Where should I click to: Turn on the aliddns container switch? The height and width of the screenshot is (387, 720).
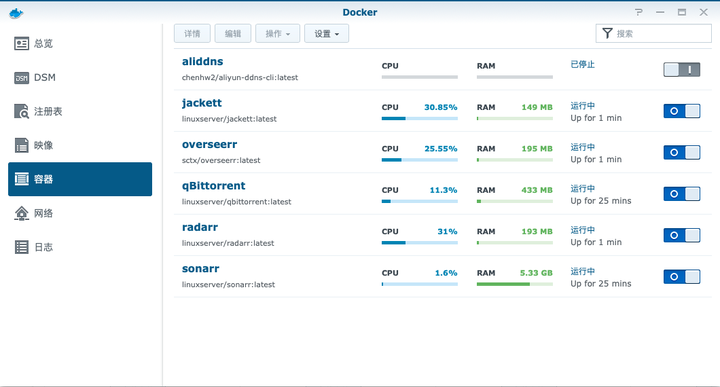click(681, 70)
